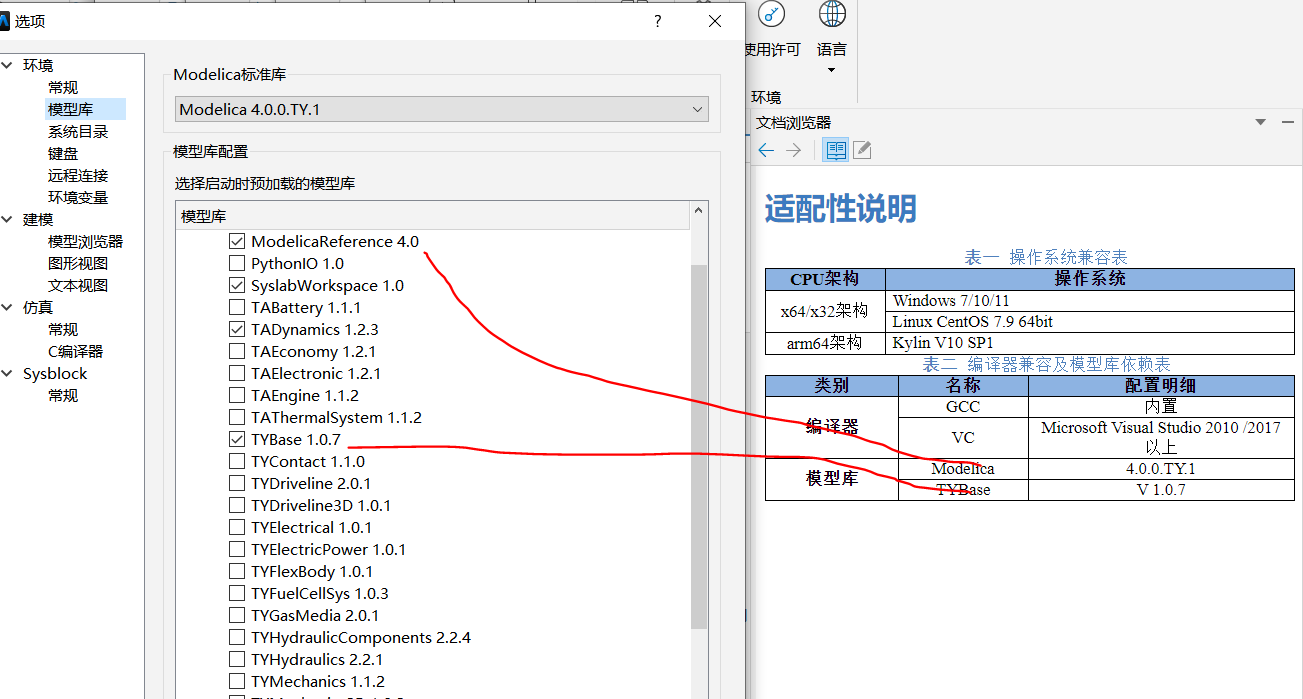The height and width of the screenshot is (699, 1303).
Task: Select 模型浏览器 under 建模
Action: pyautogui.click(x=86, y=241)
